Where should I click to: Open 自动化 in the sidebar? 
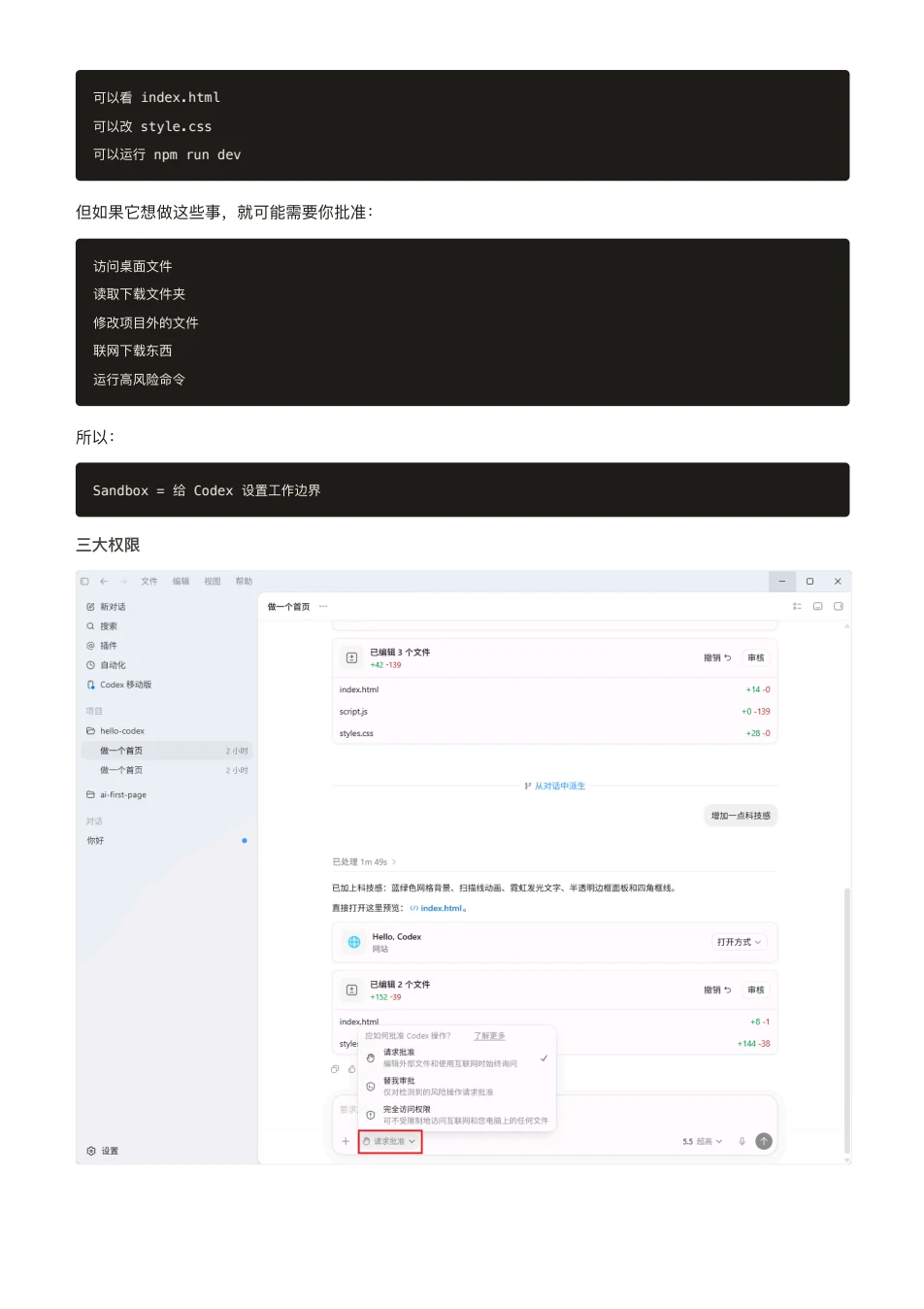point(107,665)
